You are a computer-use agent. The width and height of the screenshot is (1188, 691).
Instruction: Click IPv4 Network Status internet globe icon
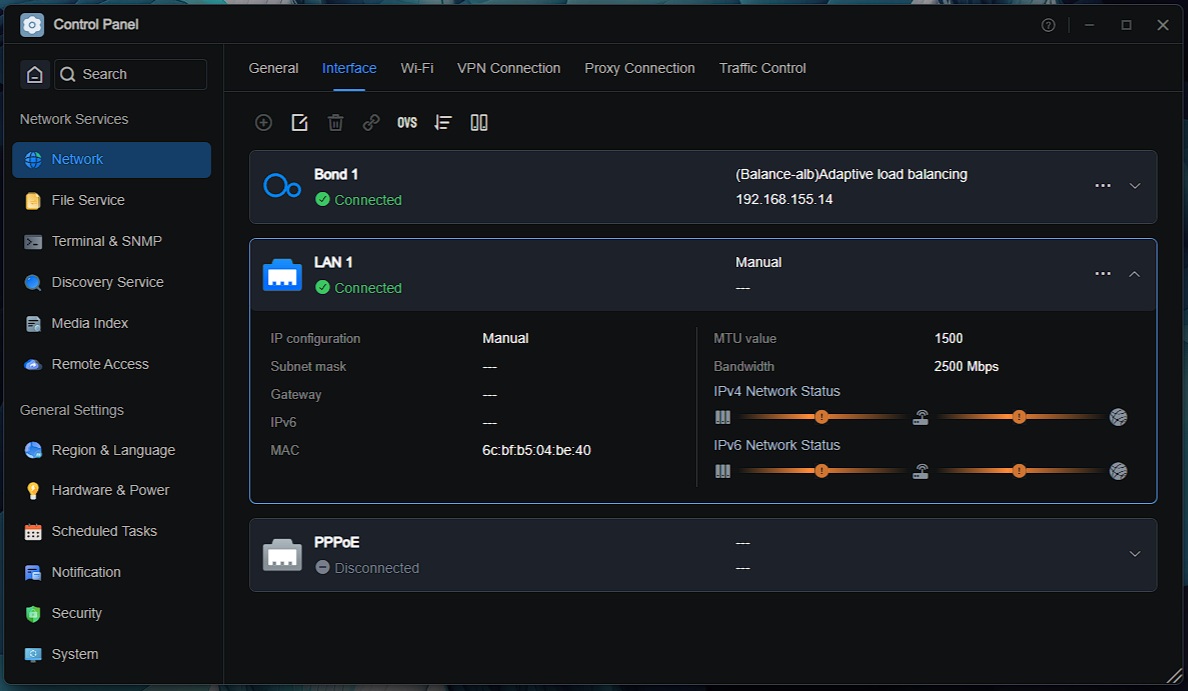[x=1118, y=417]
